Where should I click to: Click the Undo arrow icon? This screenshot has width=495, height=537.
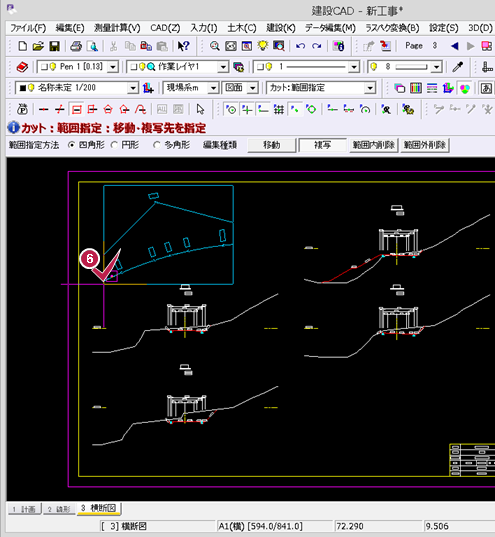pyautogui.click(x=300, y=46)
